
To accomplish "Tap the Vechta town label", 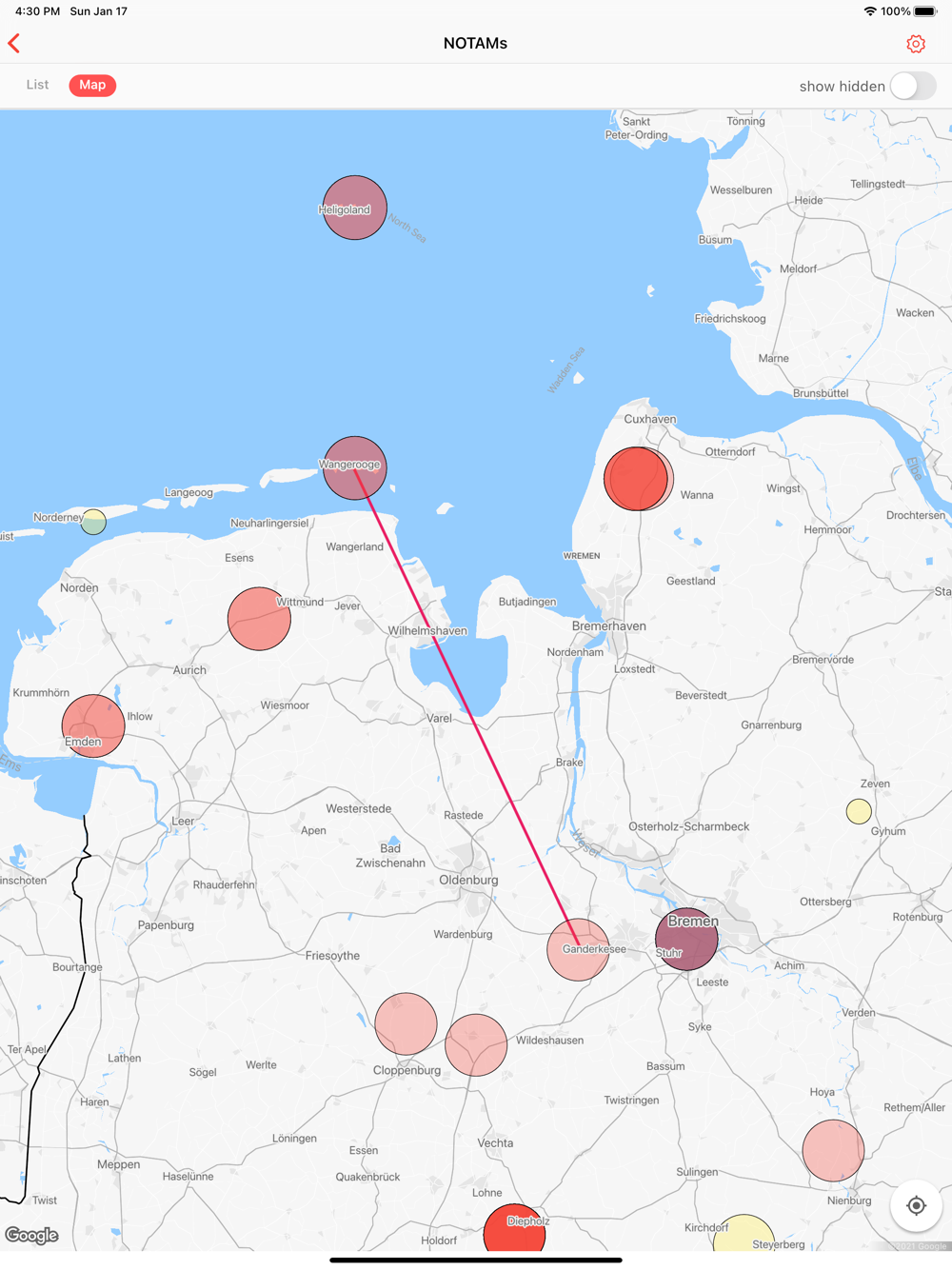I will point(495,1142).
